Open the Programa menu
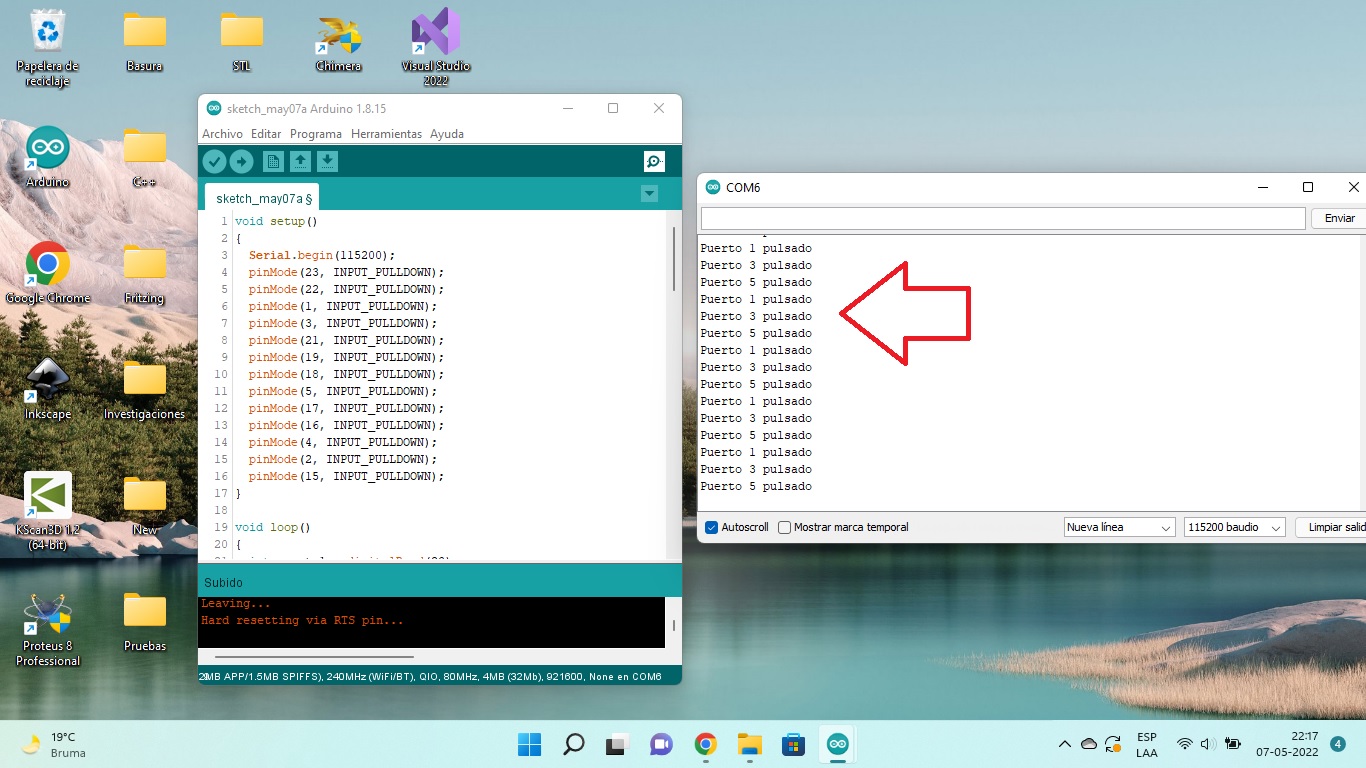 [x=316, y=134]
